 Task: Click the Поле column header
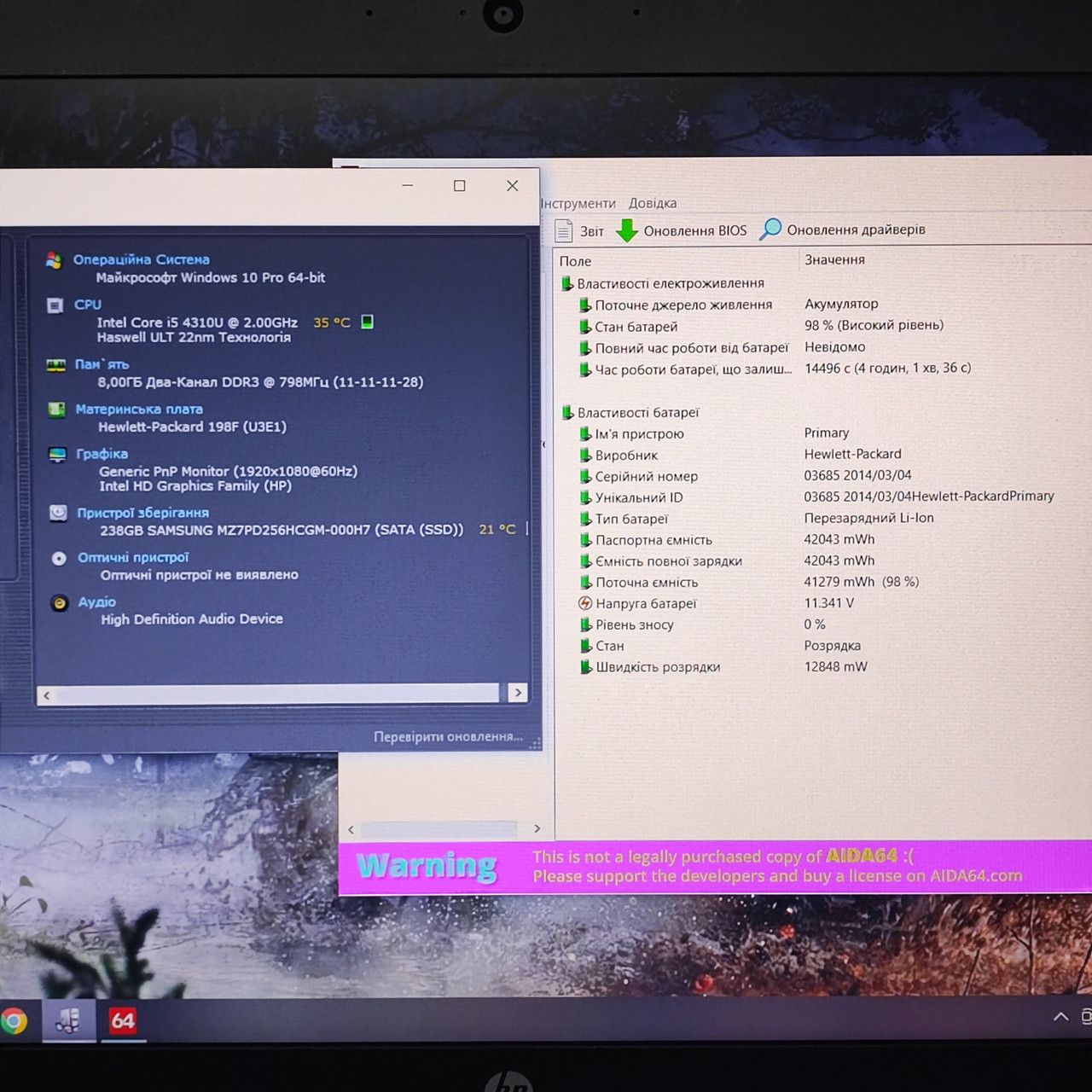pos(575,261)
